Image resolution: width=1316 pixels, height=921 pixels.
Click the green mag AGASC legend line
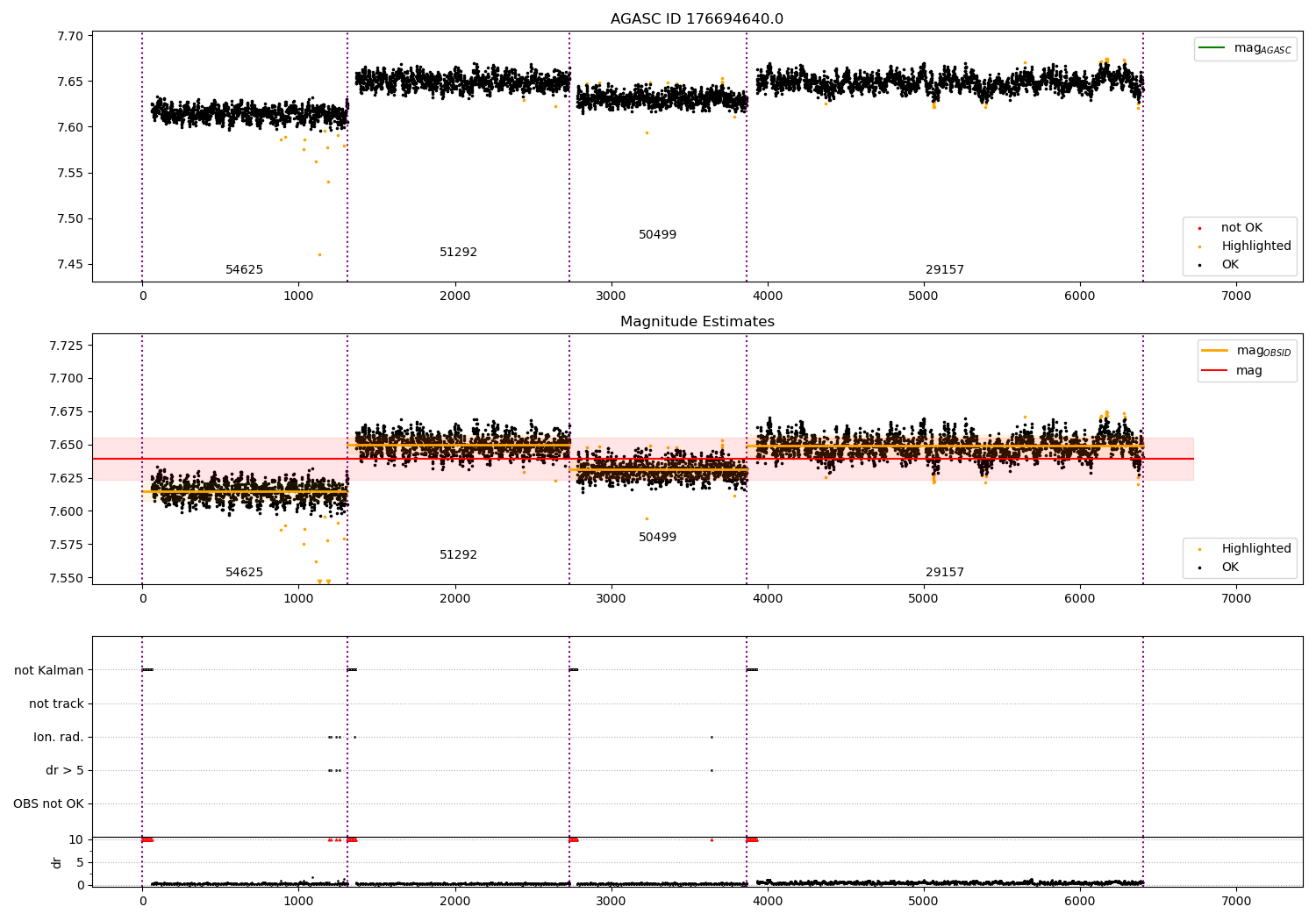[1212, 48]
